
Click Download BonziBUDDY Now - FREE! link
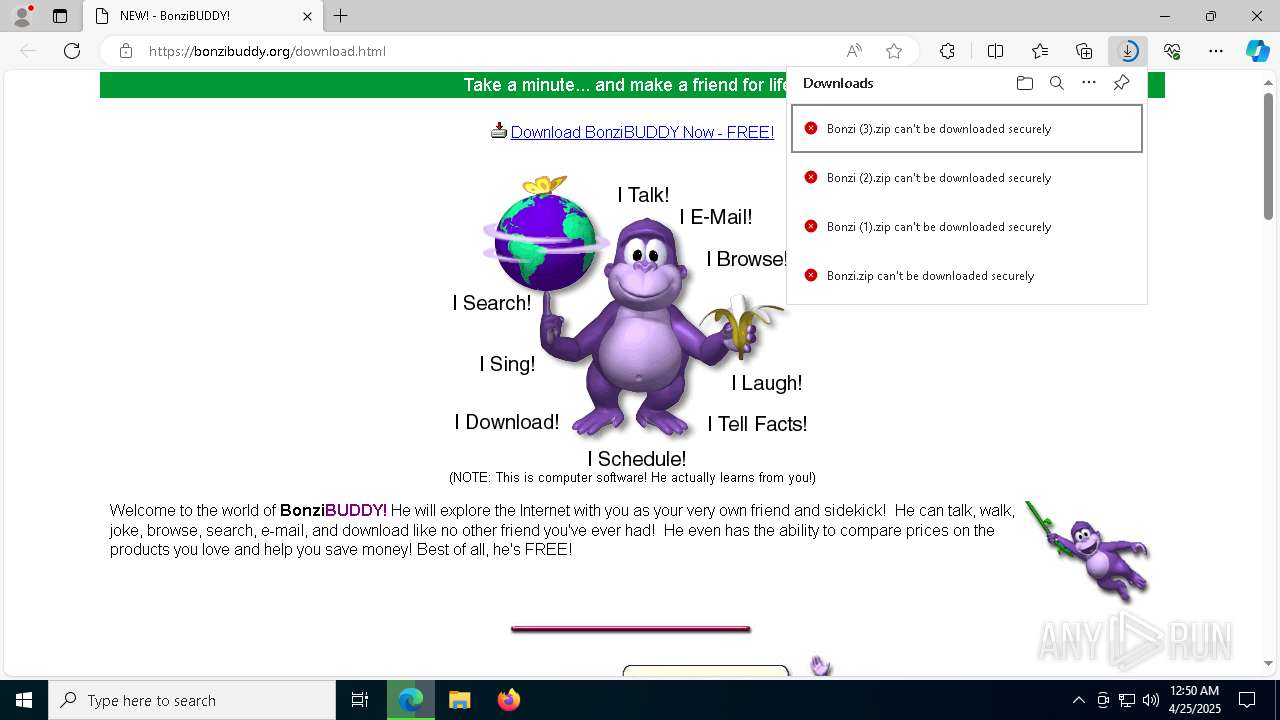pyautogui.click(x=642, y=132)
